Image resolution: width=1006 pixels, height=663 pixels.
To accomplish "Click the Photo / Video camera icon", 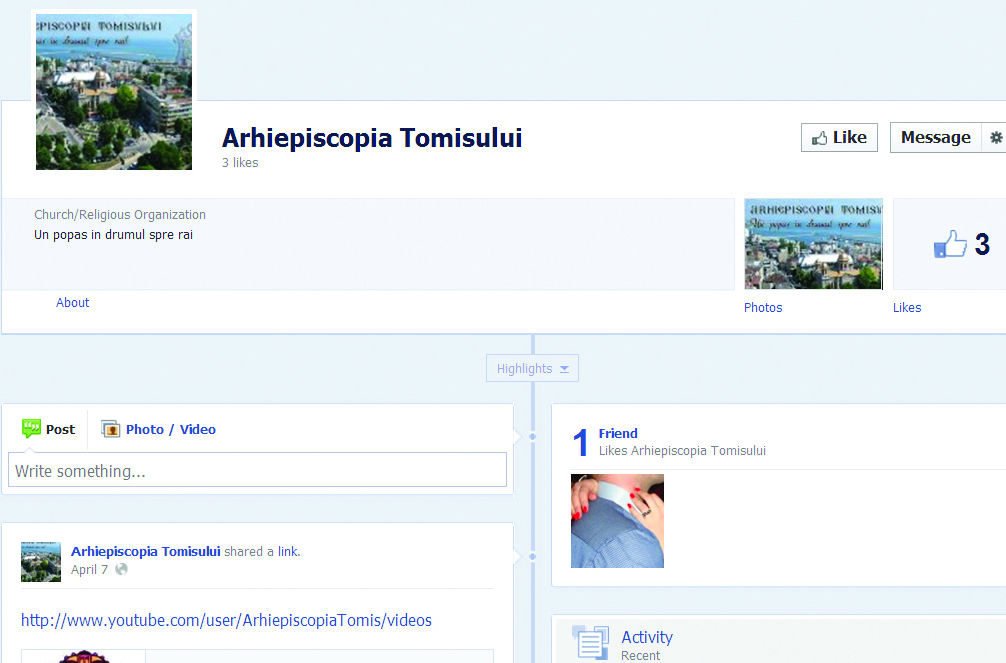I will tap(110, 429).
